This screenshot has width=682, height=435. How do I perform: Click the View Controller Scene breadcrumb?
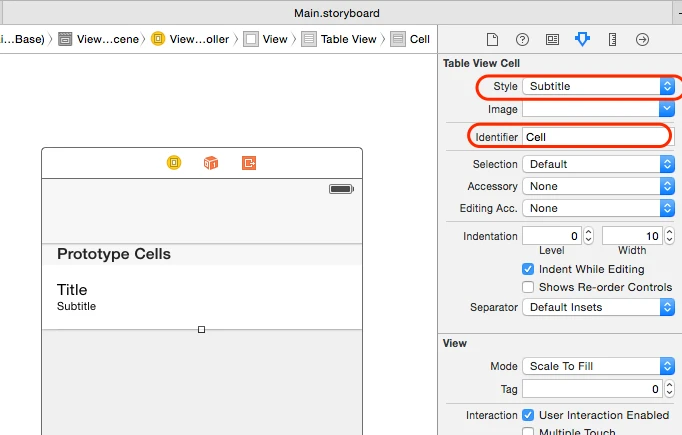[x=99, y=39]
